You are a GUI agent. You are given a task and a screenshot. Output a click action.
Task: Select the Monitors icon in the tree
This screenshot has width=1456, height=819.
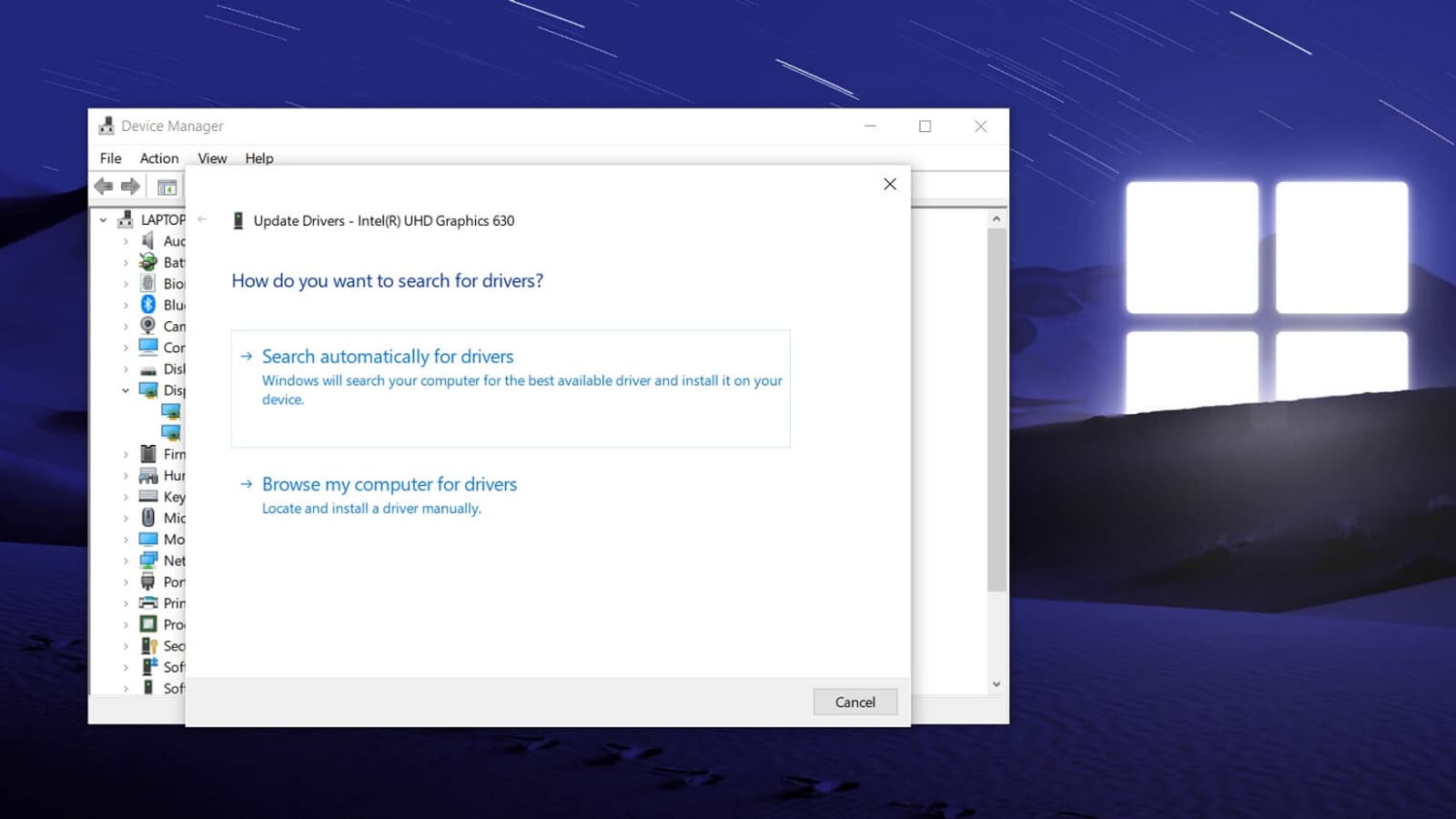pyautogui.click(x=147, y=539)
